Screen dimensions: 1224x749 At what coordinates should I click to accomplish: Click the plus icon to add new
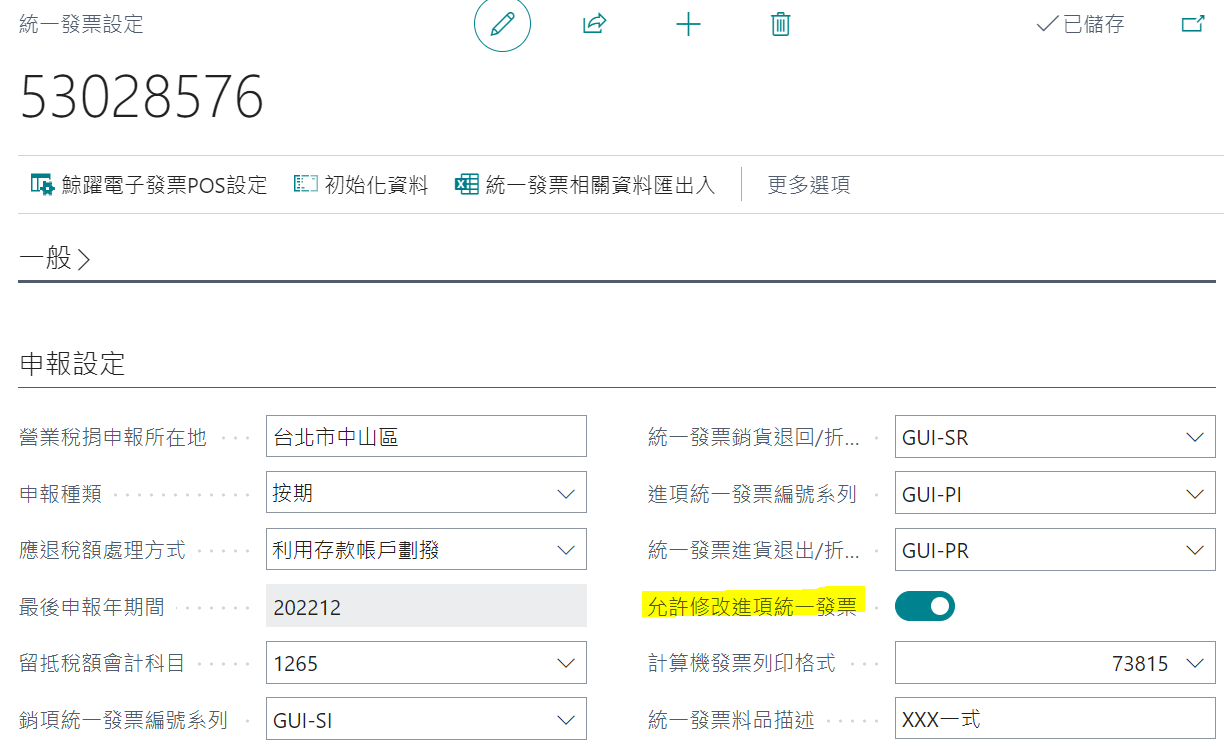pos(688,24)
